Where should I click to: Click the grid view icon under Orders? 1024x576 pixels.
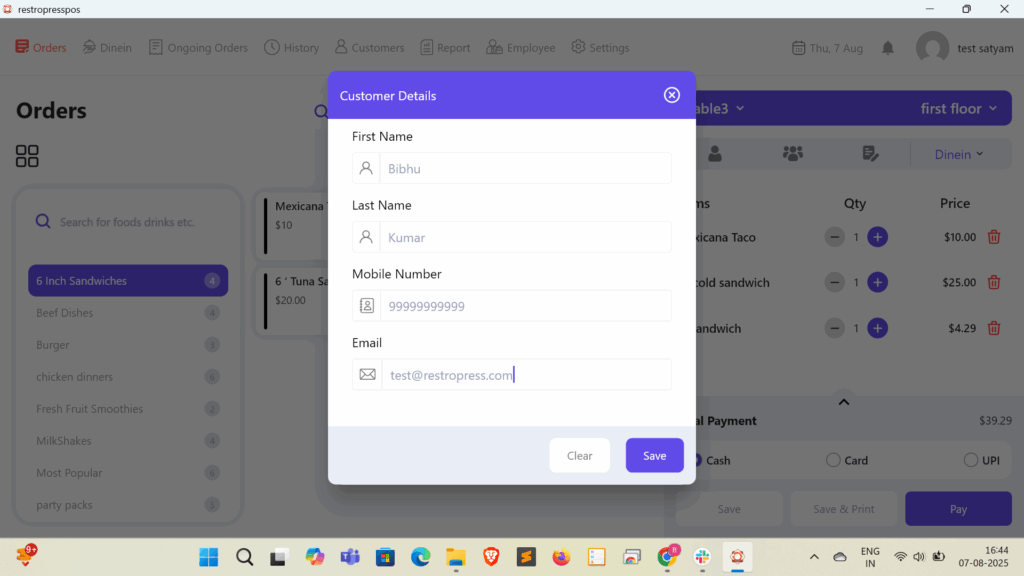coord(27,156)
